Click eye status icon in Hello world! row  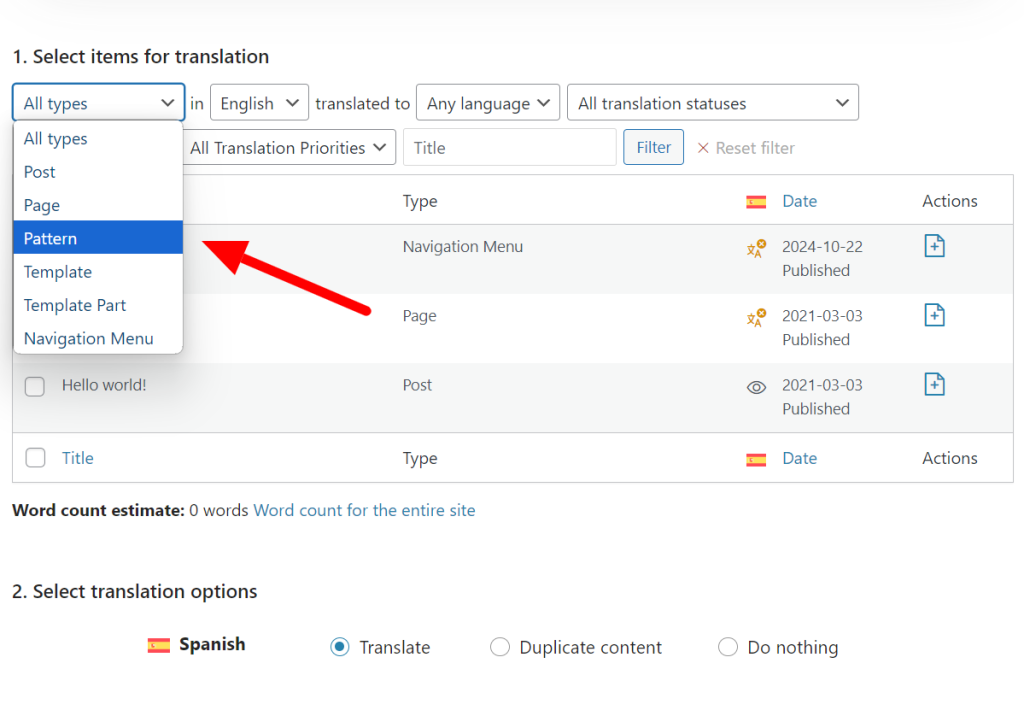[x=756, y=387]
